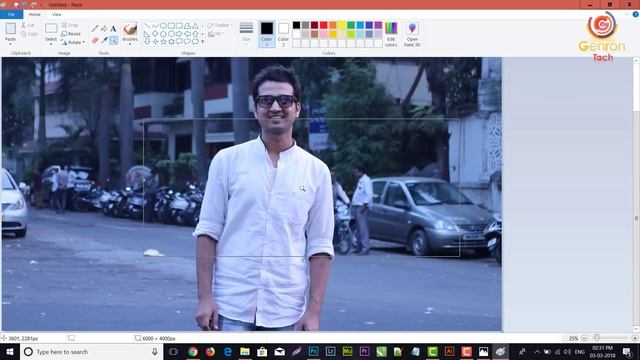Open the Action Center notifications
Image resolution: width=640 pixels, height=360 pixels.
[x=627, y=351]
